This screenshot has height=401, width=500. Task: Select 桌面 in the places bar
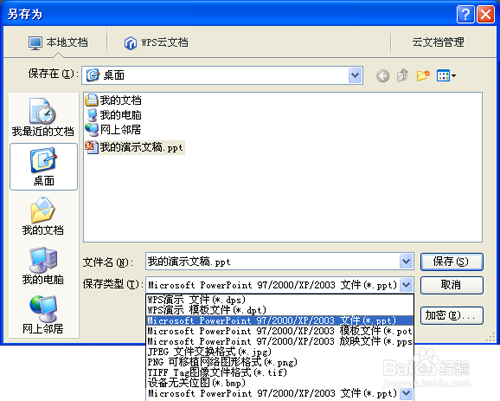click(44, 167)
